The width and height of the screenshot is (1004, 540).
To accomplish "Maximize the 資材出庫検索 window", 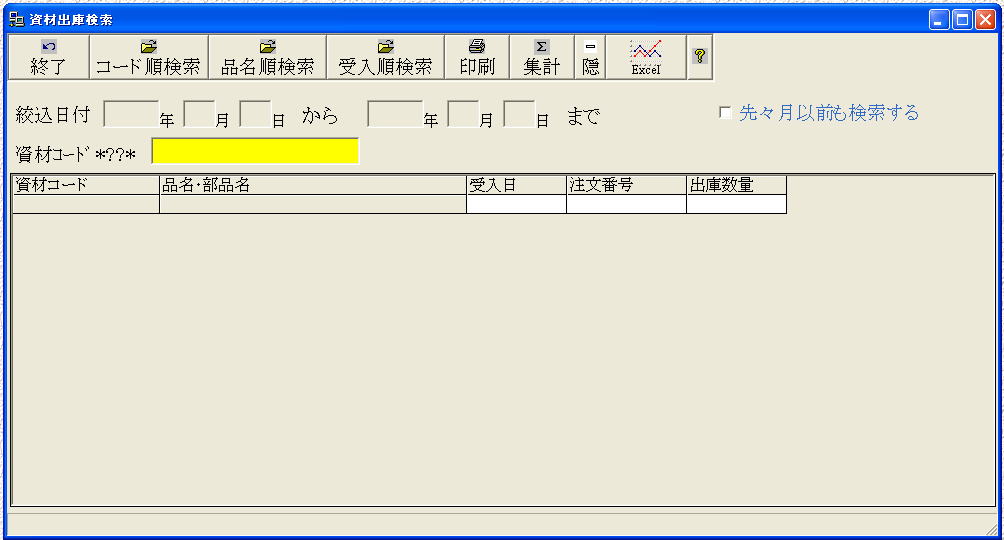I will coord(962,20).
